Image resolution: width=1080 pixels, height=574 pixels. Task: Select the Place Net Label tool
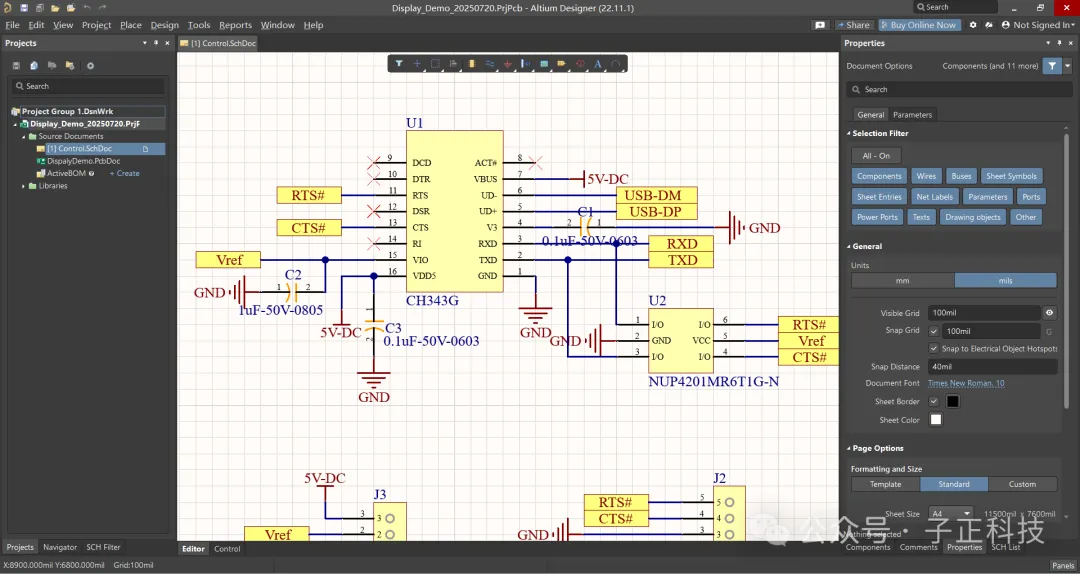526,64
